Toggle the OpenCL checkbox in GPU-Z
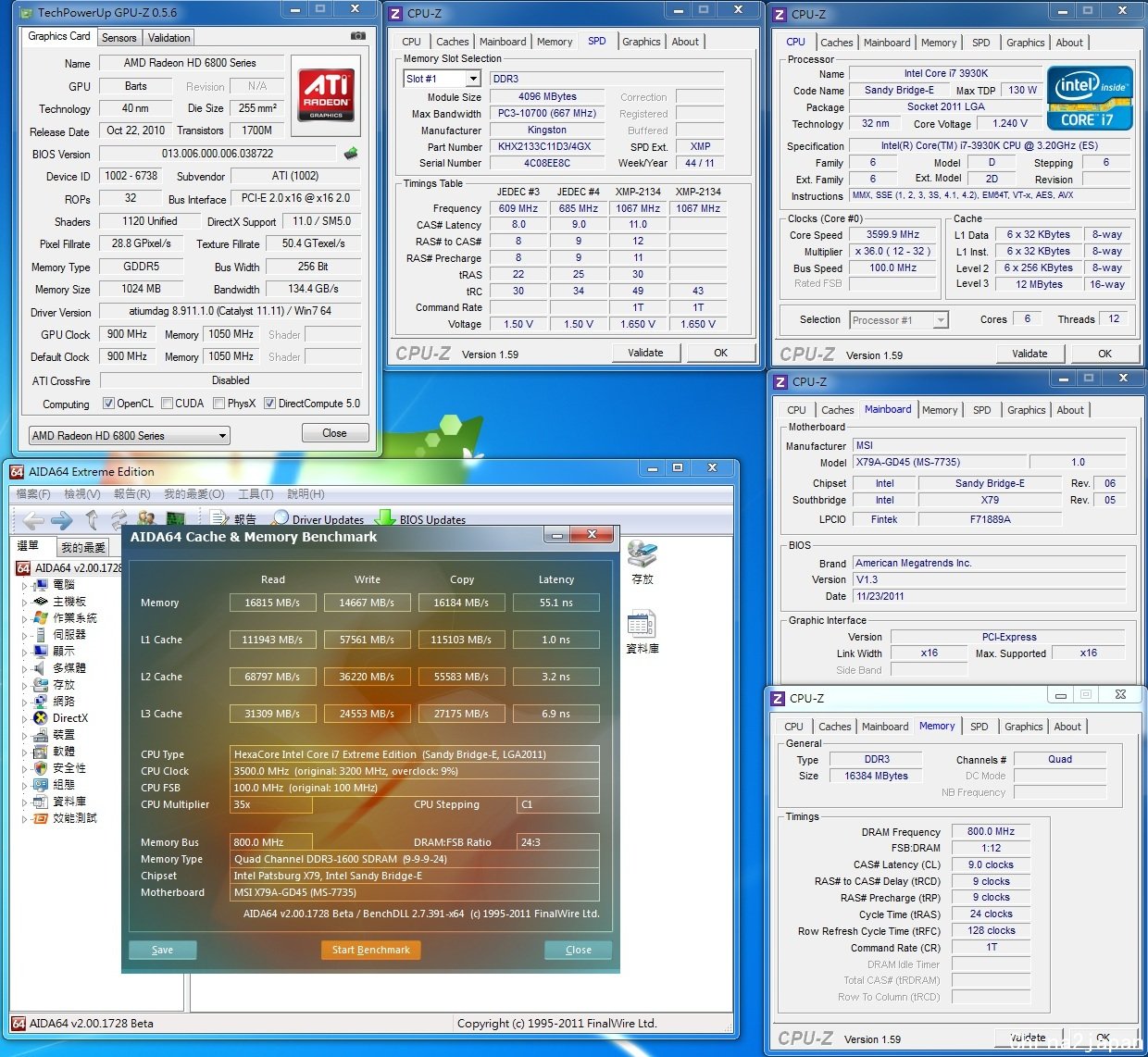This screenshot has width=1148, height=1057. pos(108,404)
